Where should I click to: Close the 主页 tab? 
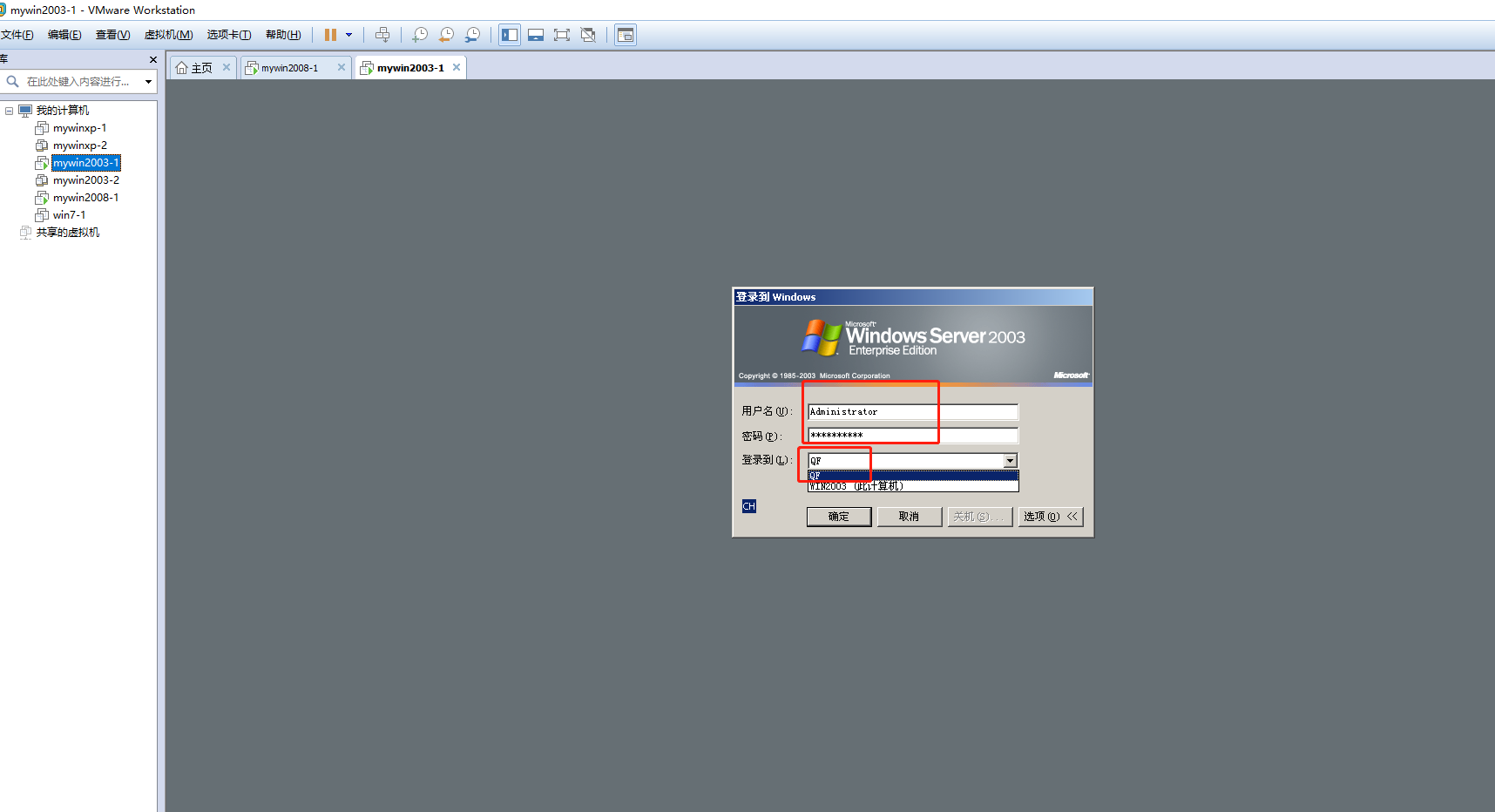(227, 67)
